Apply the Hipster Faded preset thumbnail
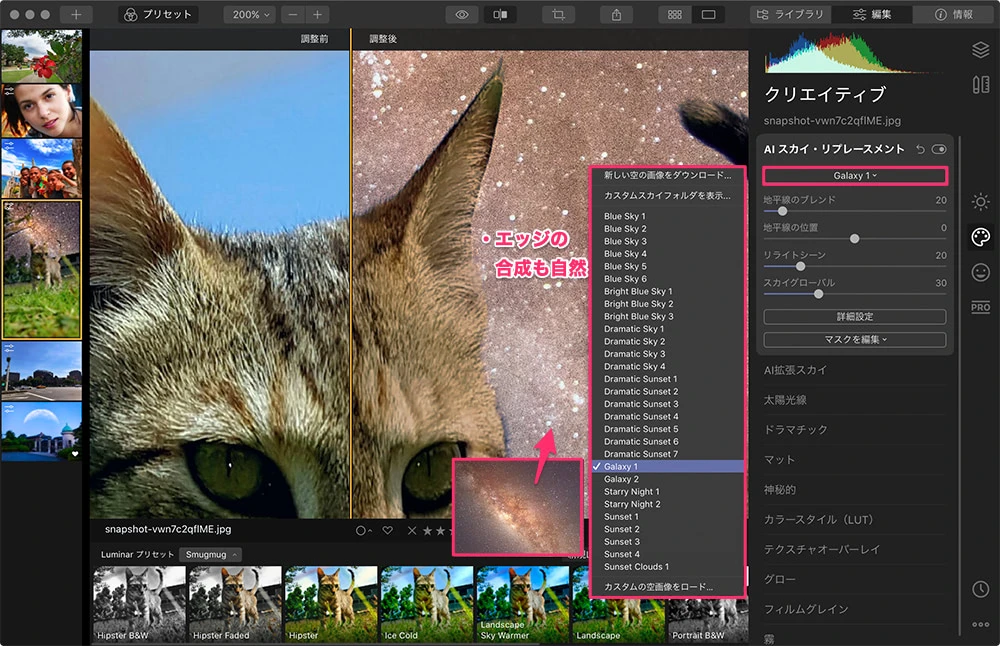This screenshot has width=1000, height=646. pyautogui.click(x=235, y=604)
